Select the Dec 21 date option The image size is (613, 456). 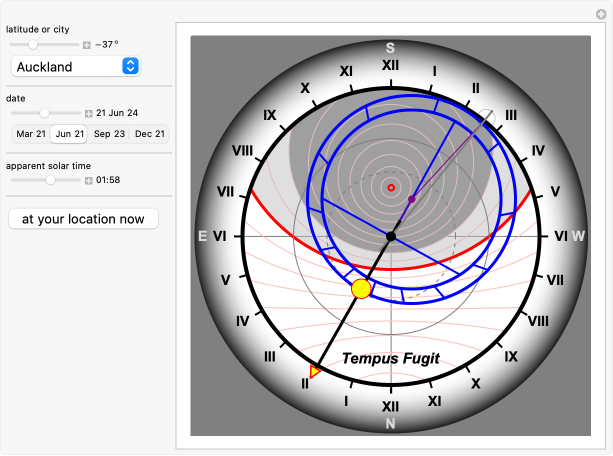tap(149, 134)
